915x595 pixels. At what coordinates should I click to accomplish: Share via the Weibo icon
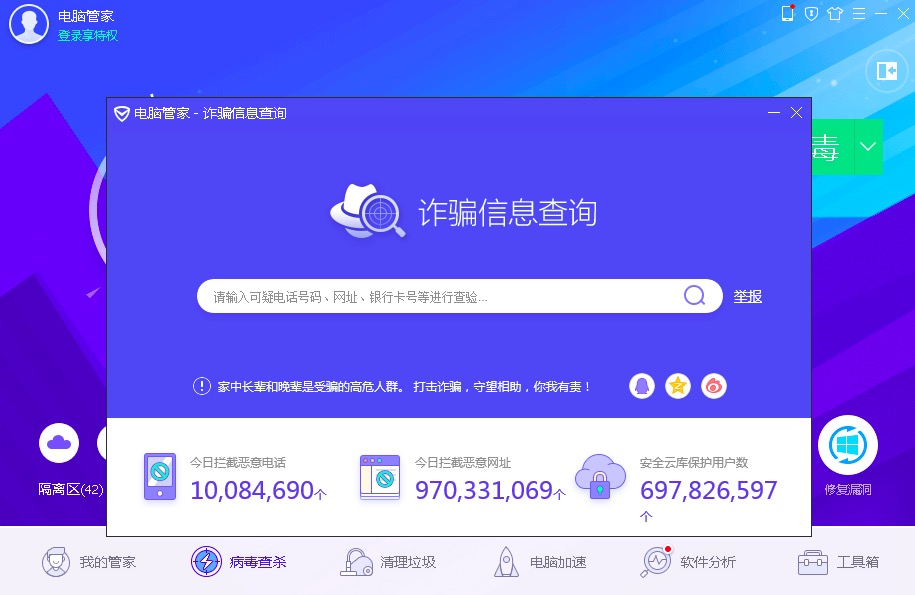[713, 386]
